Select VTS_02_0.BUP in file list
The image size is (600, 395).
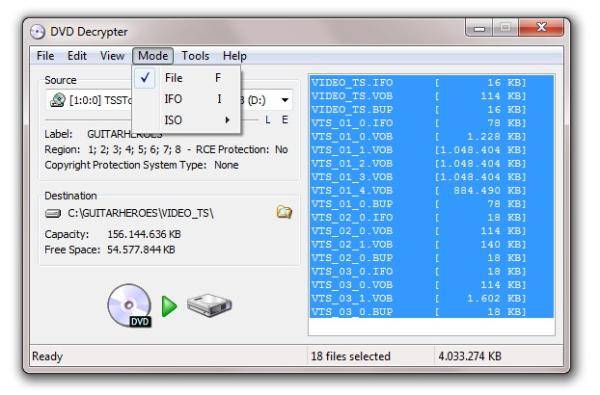pyautogui.click(x=432, y=258)
